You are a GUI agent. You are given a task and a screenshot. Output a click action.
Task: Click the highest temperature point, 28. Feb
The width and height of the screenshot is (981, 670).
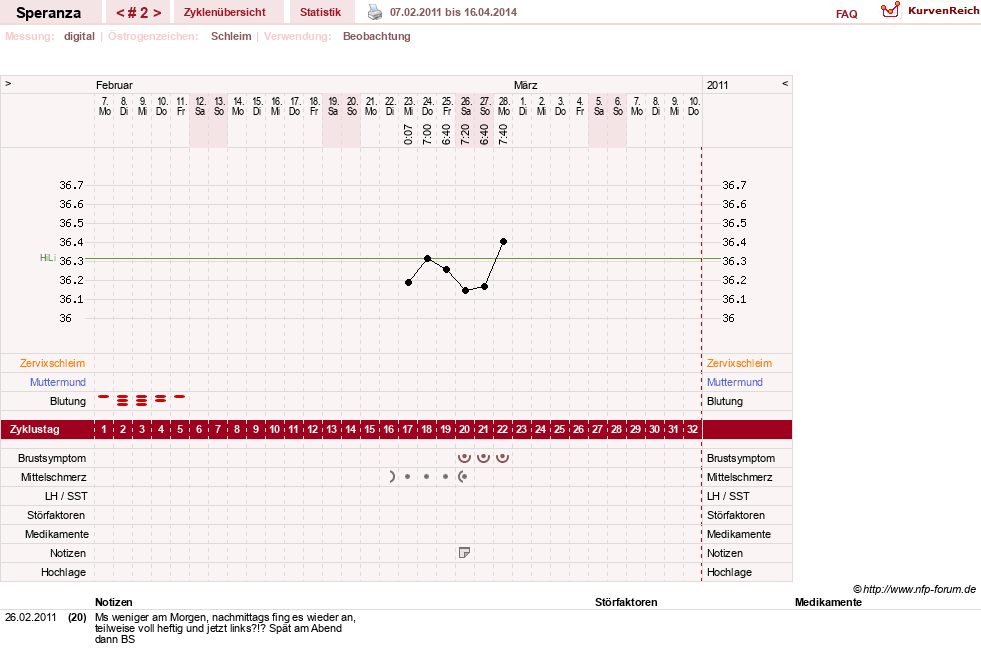[504, 241]
